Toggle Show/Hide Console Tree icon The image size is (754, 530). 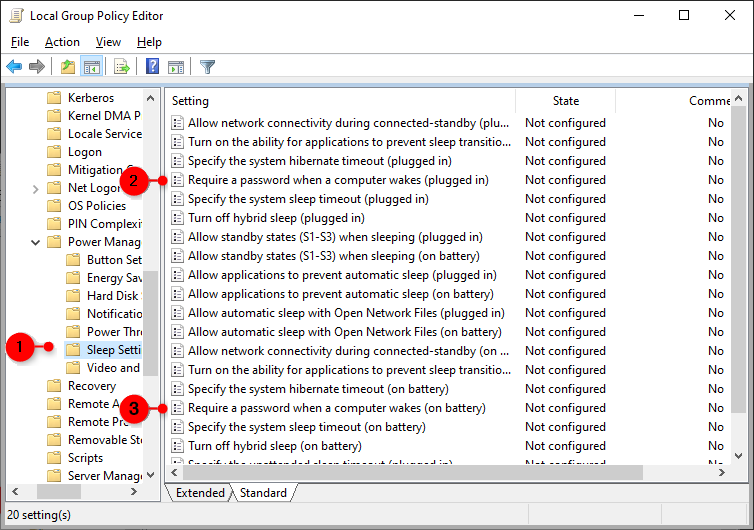(x=91, y=67)
